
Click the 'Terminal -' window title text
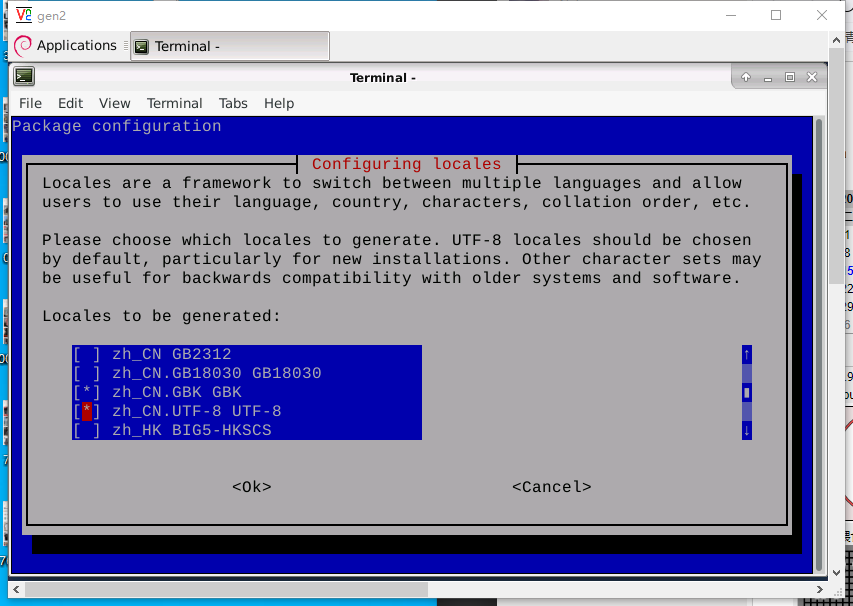(383, 78)
